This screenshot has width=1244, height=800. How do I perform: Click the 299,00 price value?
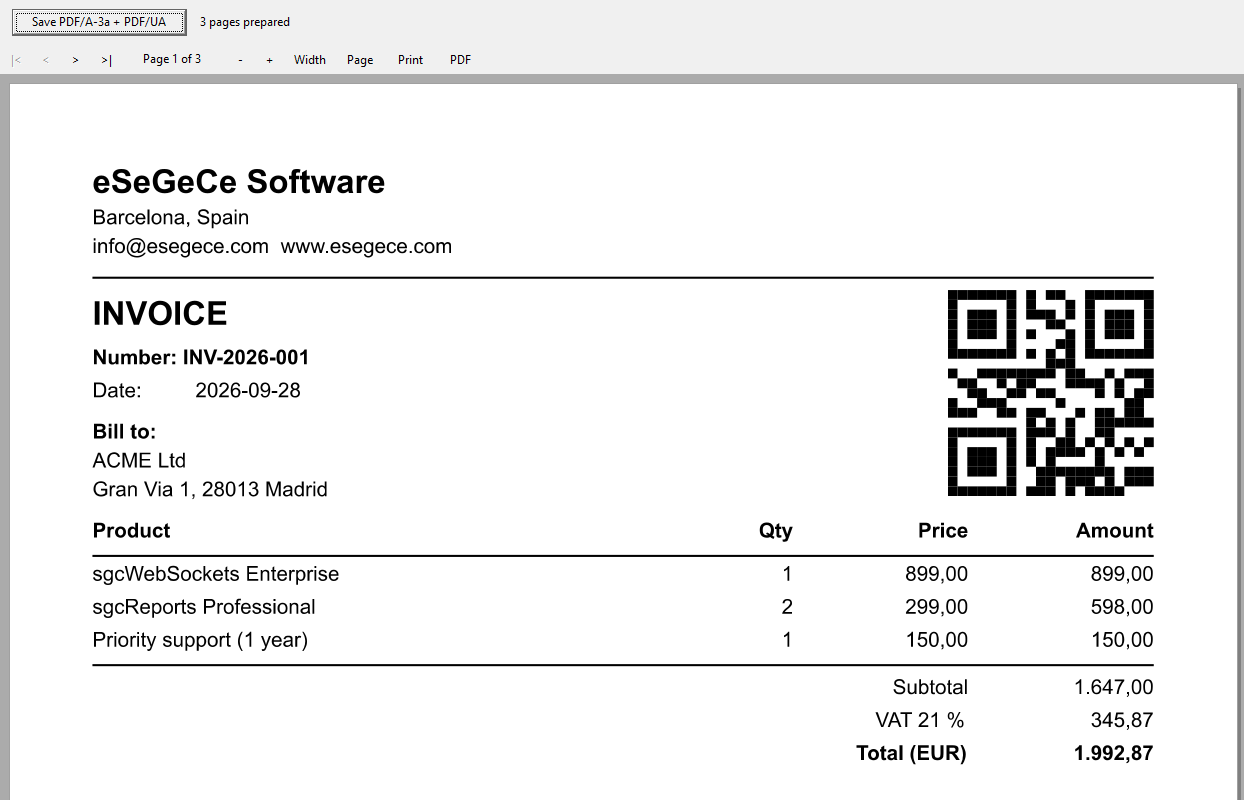(935, 607)
